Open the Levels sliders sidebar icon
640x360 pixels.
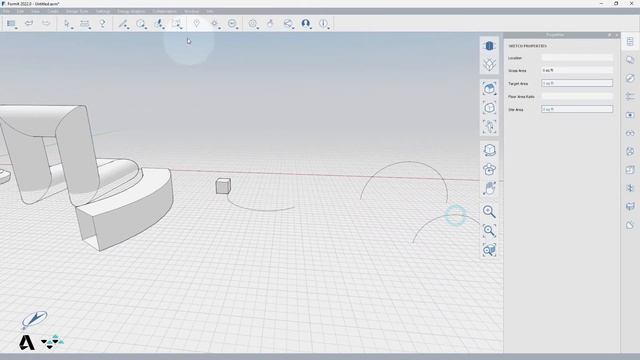(x=630, y=96)
